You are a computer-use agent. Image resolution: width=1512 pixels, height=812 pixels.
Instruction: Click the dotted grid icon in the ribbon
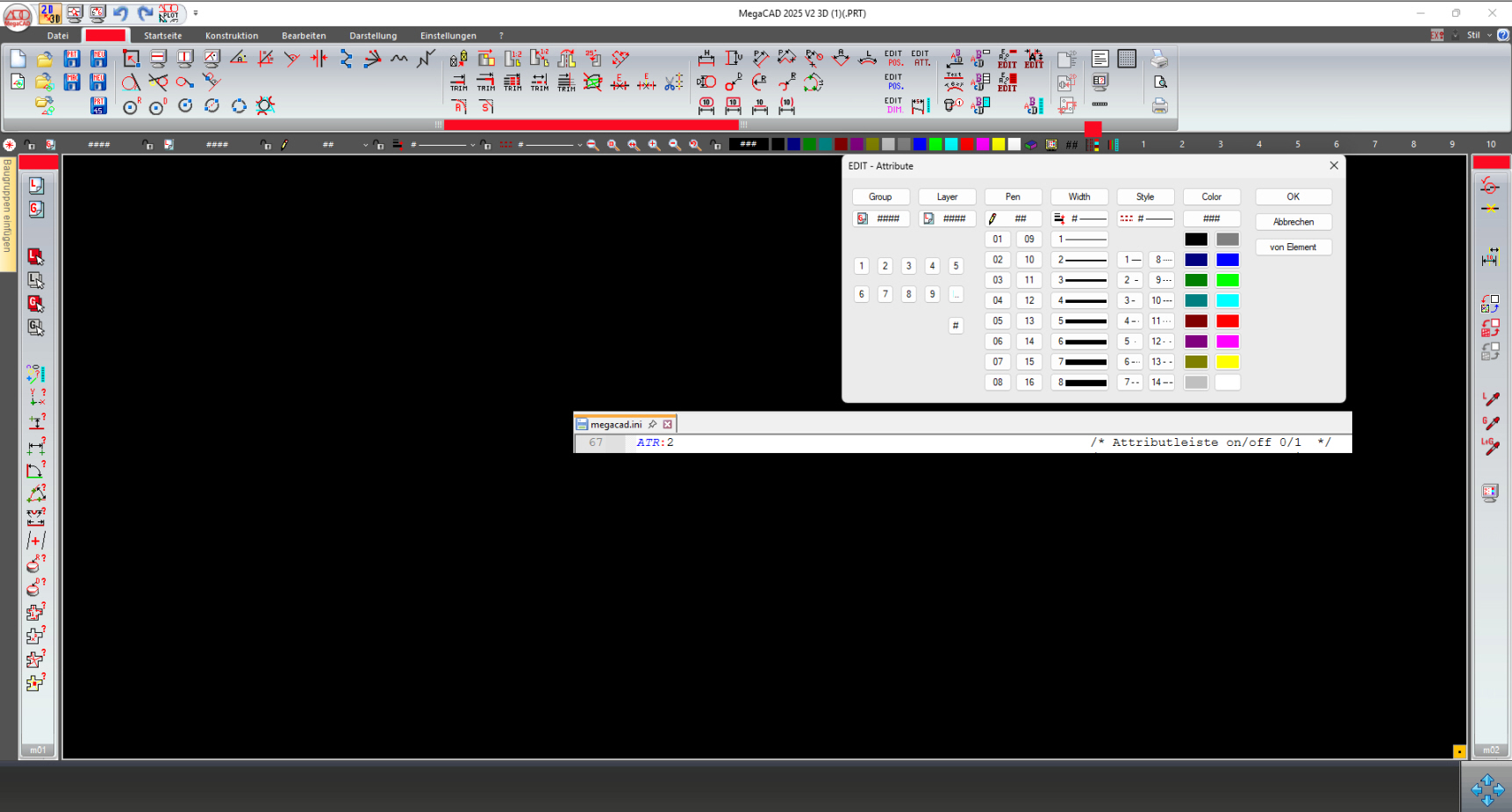[1127, 59]
